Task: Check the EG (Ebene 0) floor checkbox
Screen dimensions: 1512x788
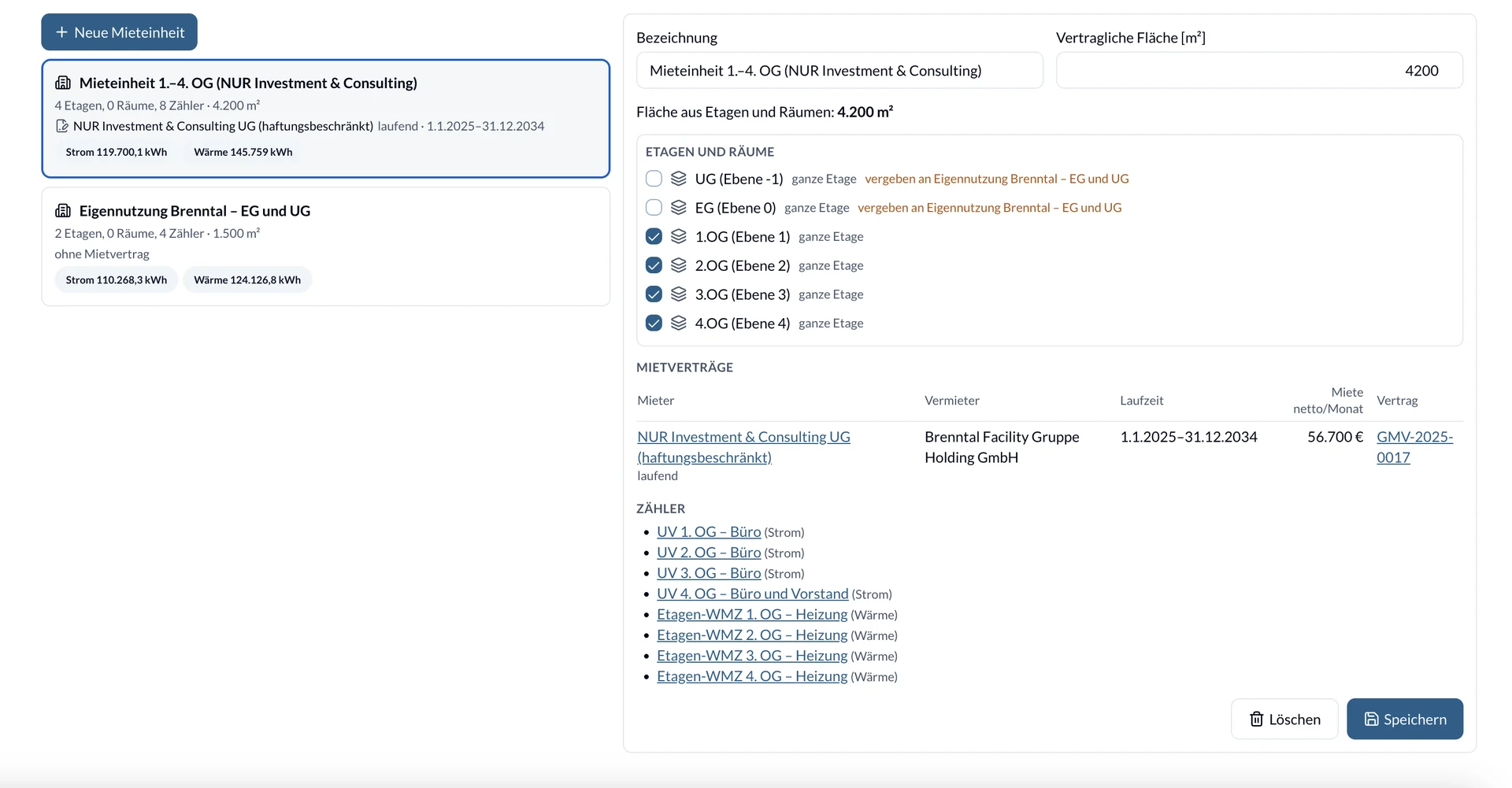Action: (654, 207)
